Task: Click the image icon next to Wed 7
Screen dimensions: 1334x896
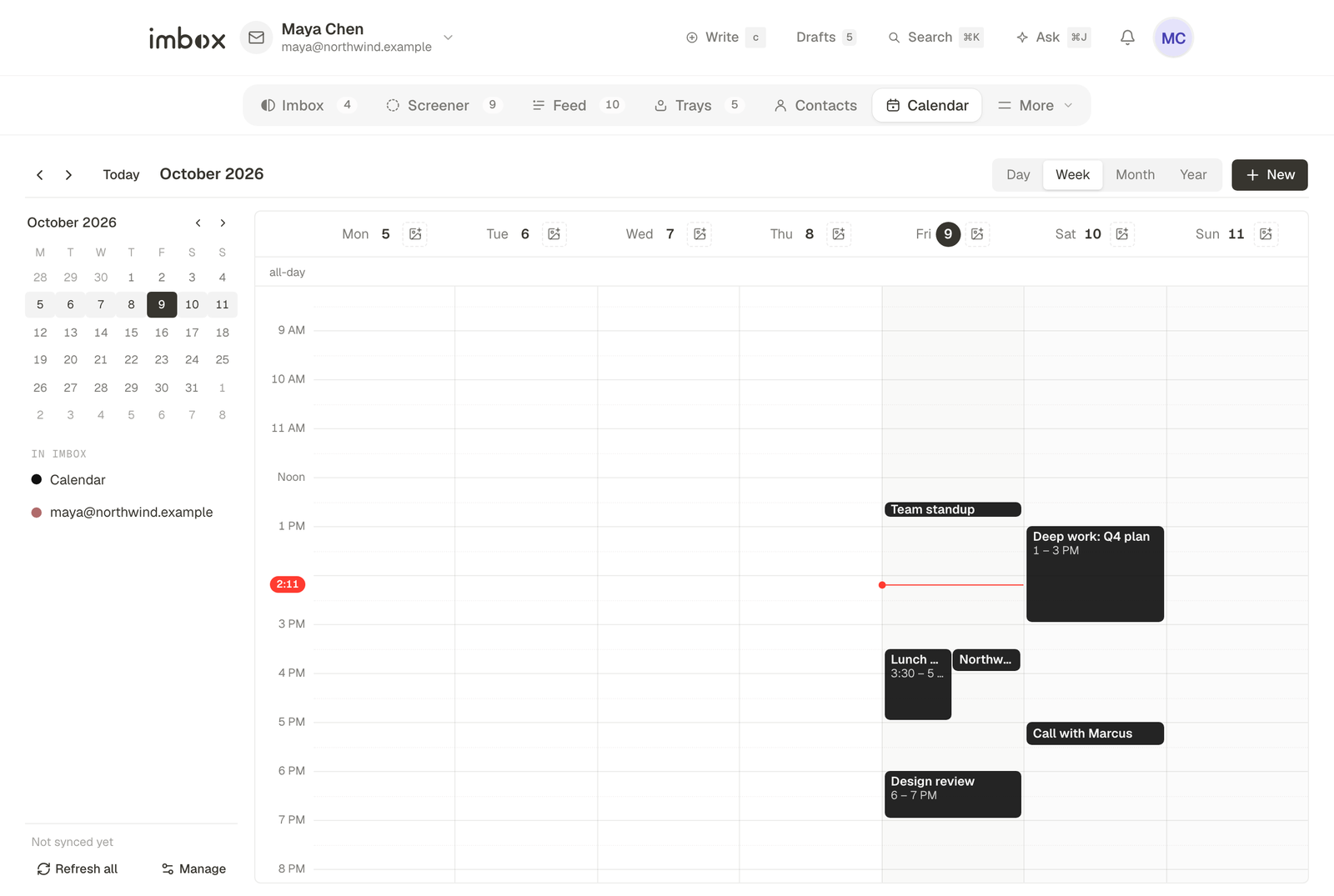Action: pyautogui.click(x=700, y=234)
